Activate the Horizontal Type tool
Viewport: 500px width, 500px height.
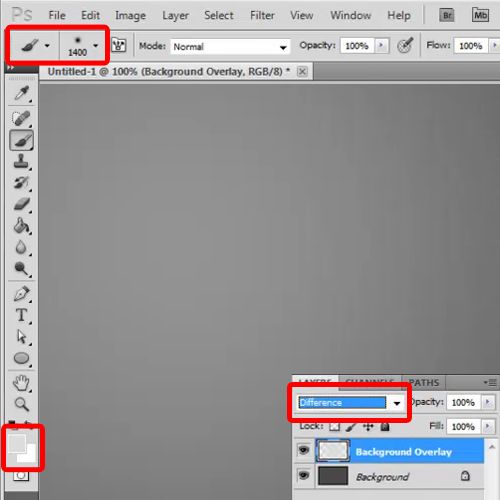point(22,315)
